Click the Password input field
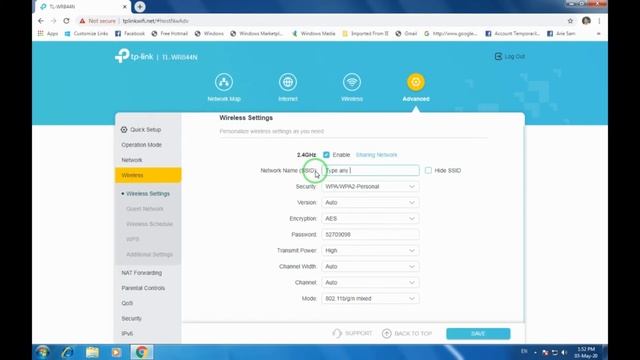The width and height of the screenshot is (640, 360). (370, 234)
